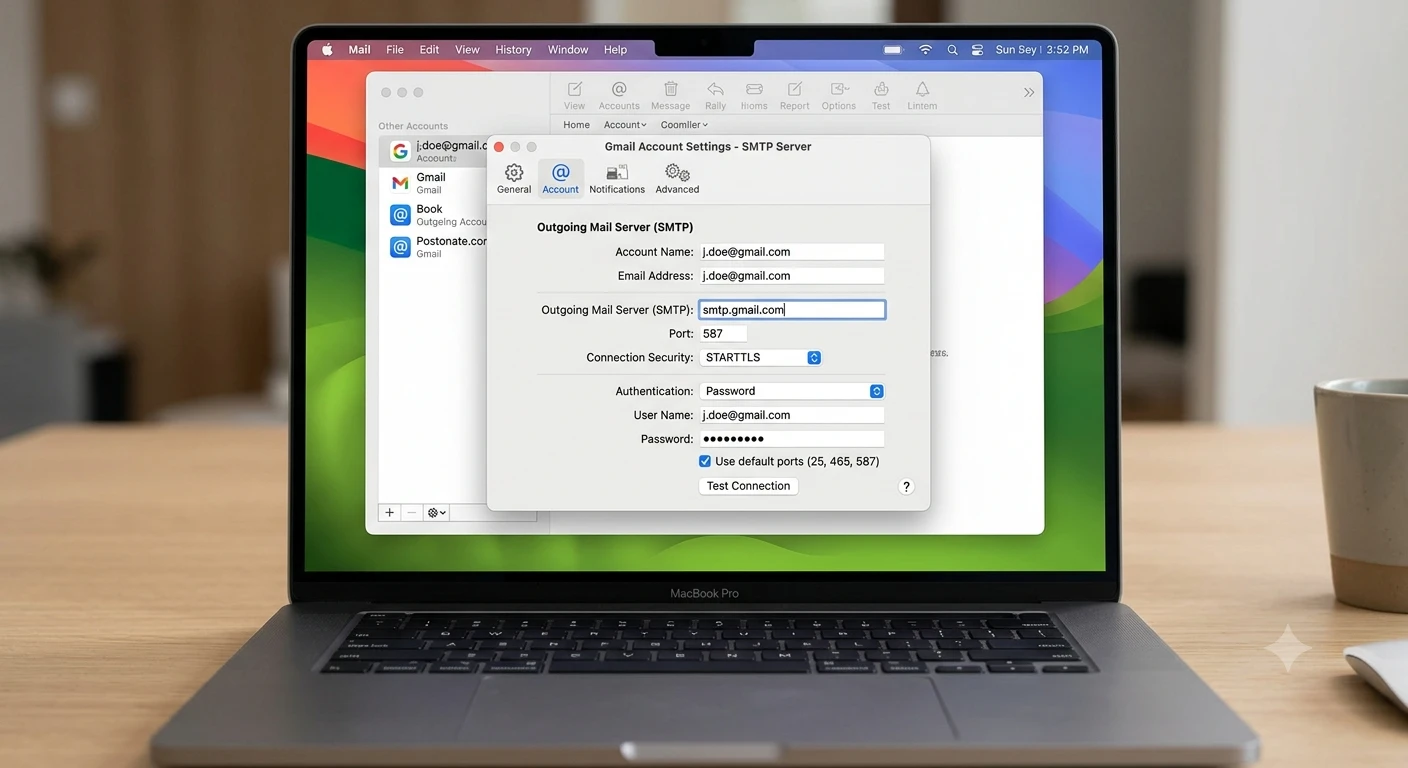Click the Test Connection button
The image size is (1408, 768).
(x=748, y=486)
